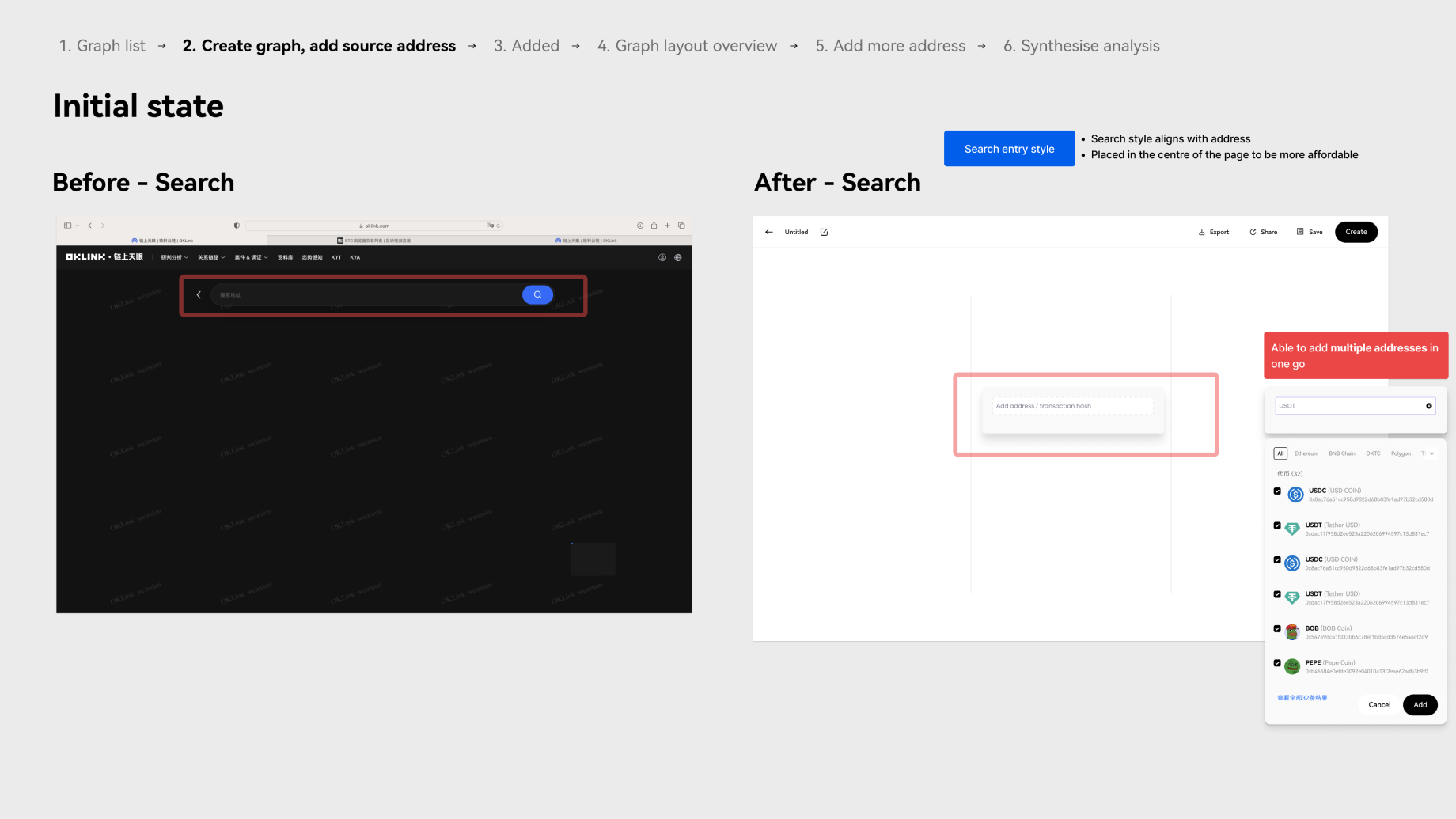The image size is (1456, 819).
Task: Click the blue search magnifier button
Action: 537,294
